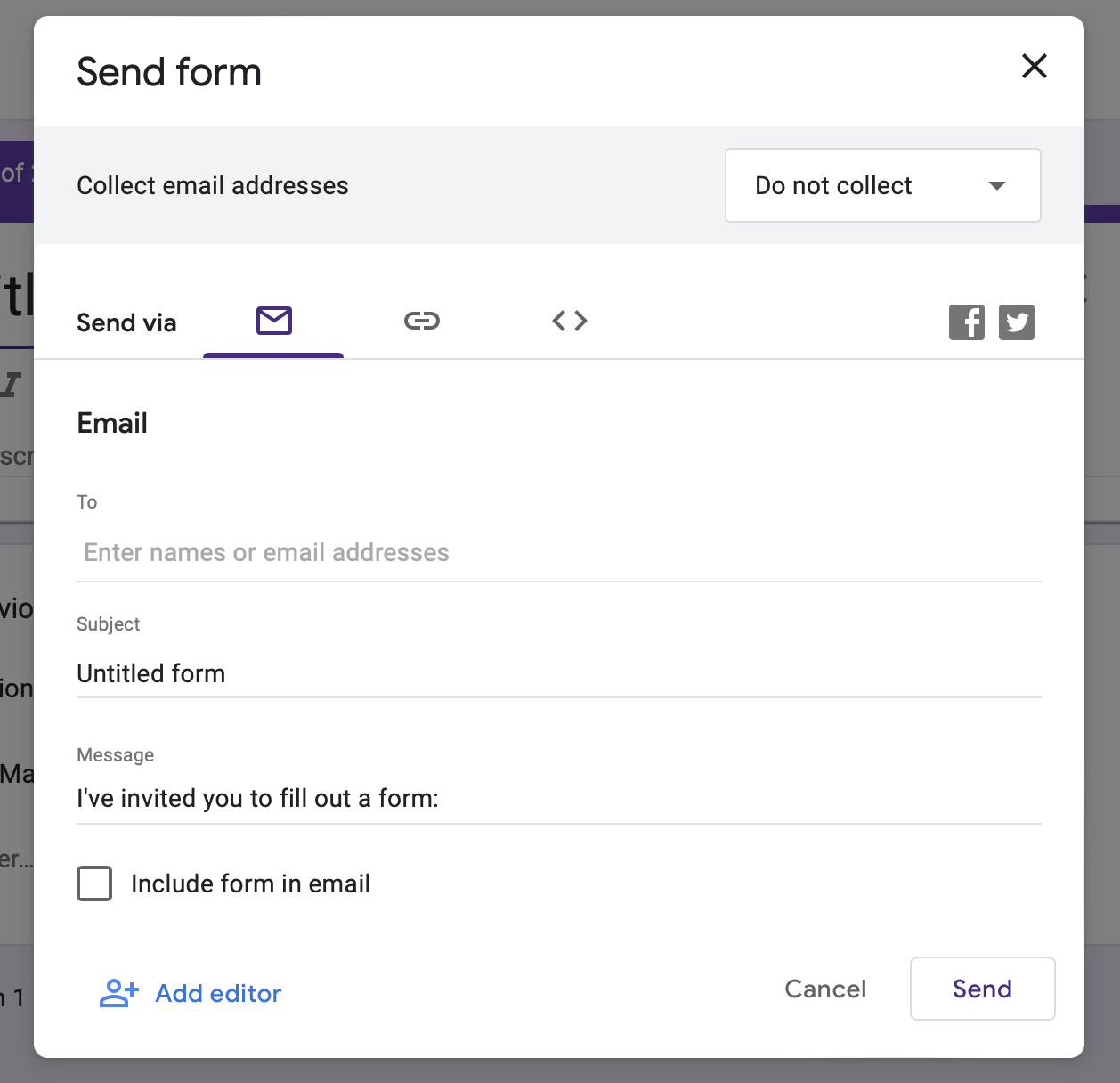The image size is (1120, 1083).
Task: Click the "Send via" label
Action: (x=126, y=322)
